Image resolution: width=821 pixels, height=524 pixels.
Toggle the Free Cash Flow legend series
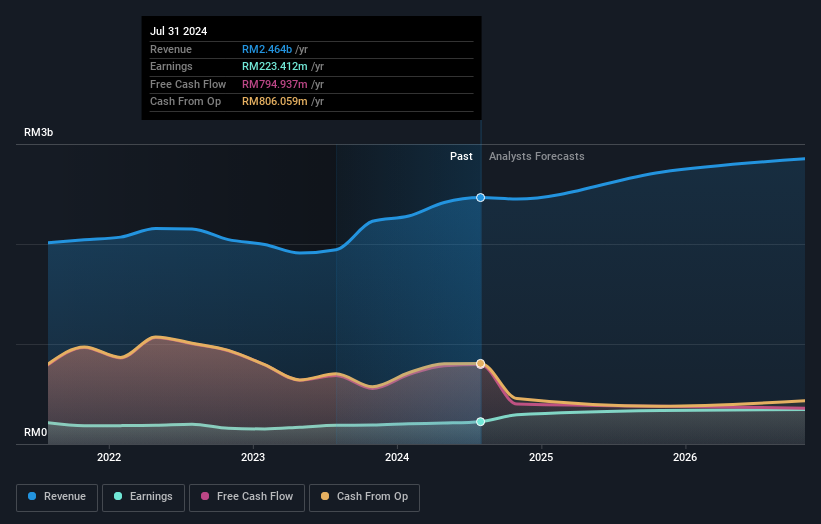point(247,497)
